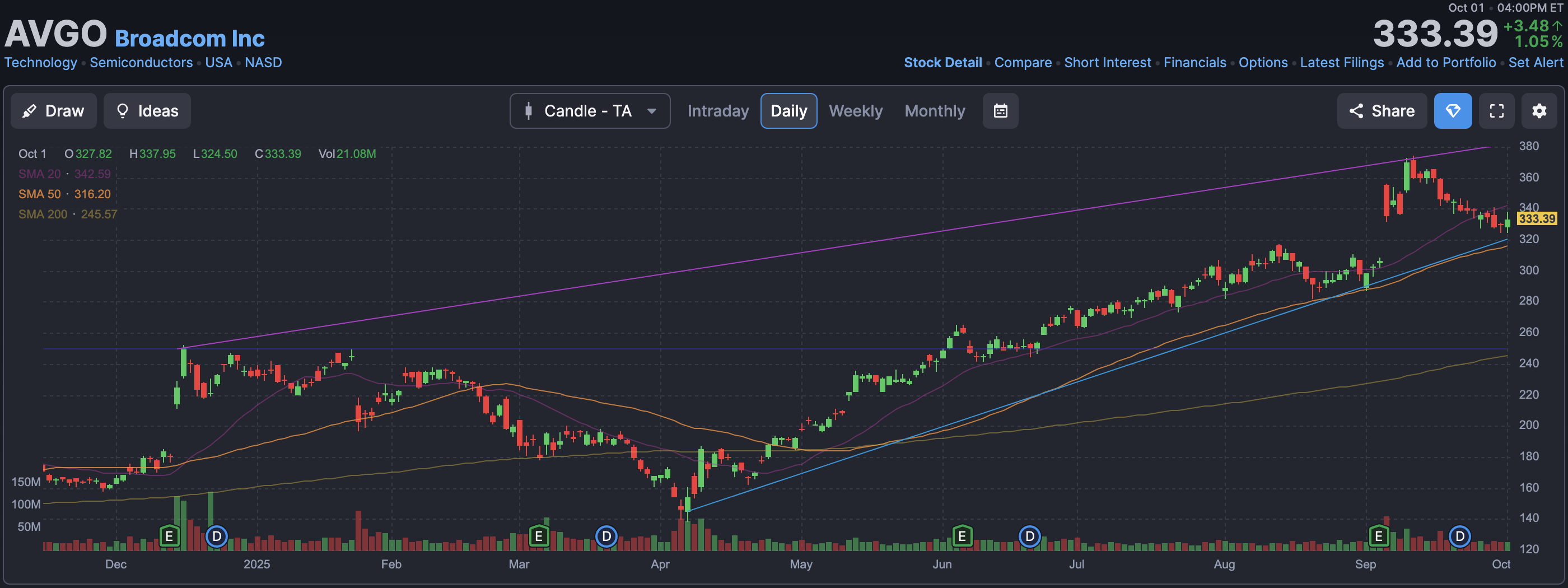
Task: Click the share icon in Share button
Action: pyautogui.click(x=1356, y=111)
